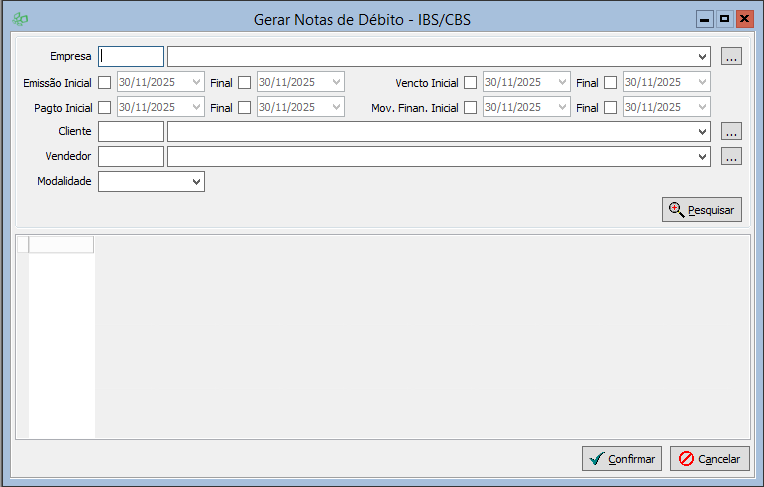Click the Vendedor code input field
764x487 pixels.
[x=131, y=157]
